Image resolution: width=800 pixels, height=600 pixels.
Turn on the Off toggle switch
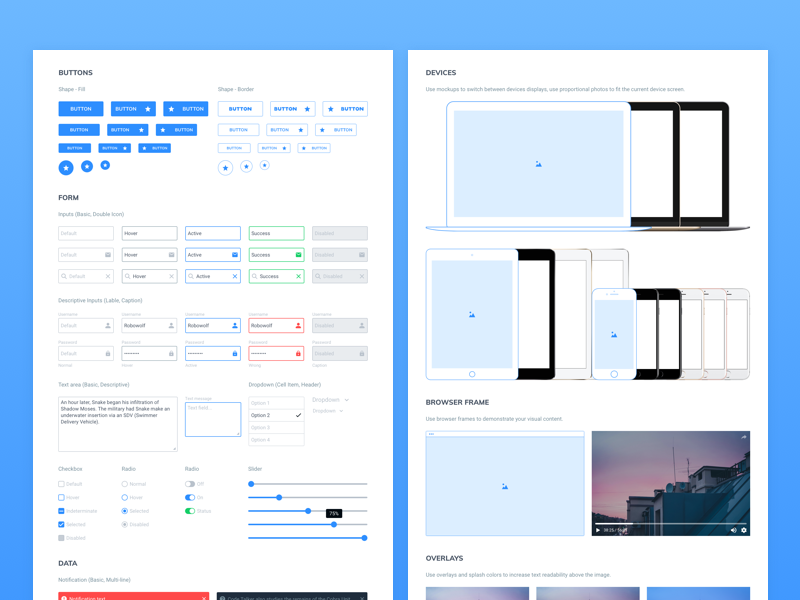pyautogui.click(x=190, y=484)
